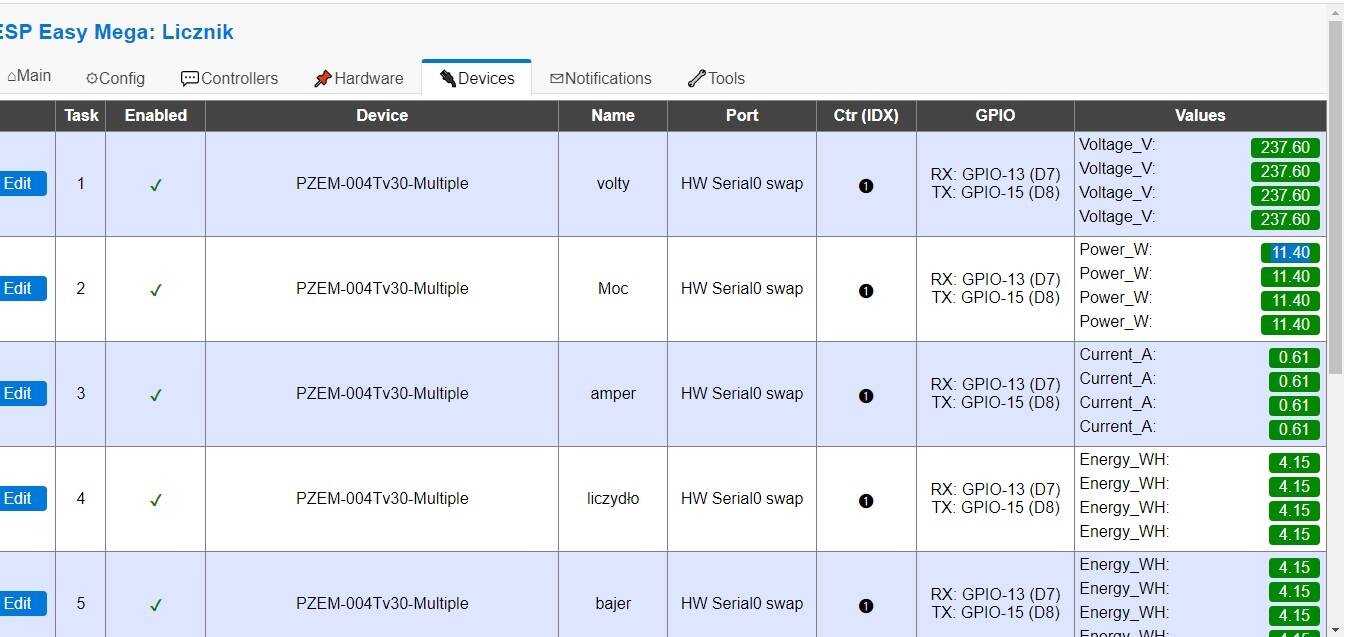Click the Enabled column header
1351x637 pixels.
(156, 116)
